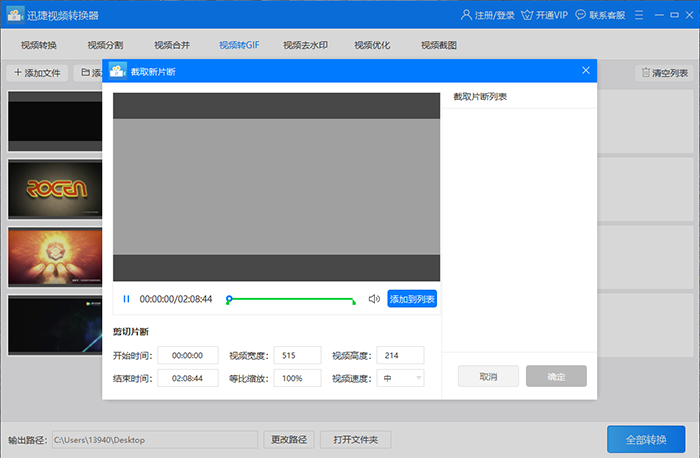700x458 pixels.
Task: Mute audio with the speaker icon
Action: click(x=374, y=299)
